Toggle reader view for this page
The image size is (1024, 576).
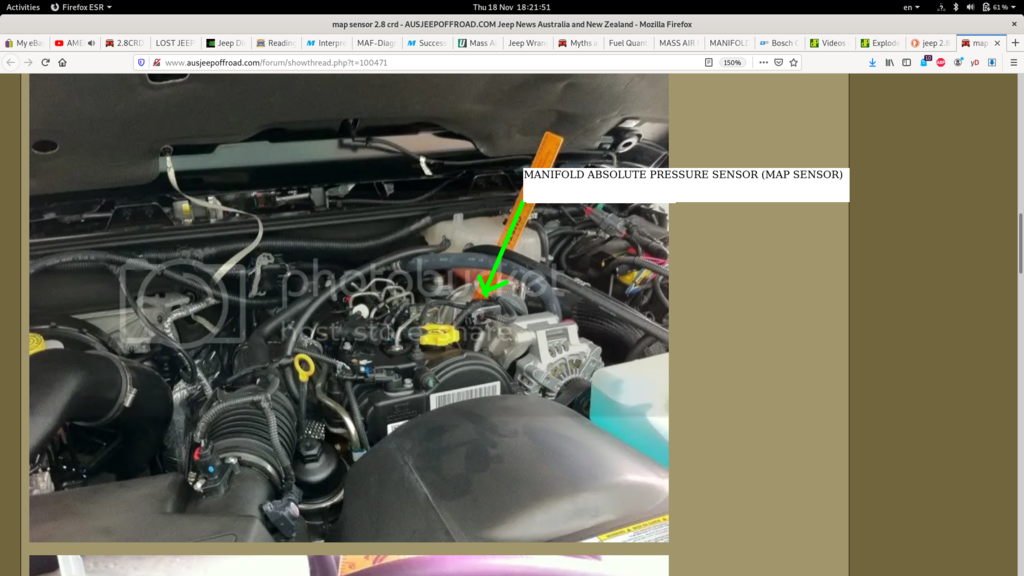coord(709,63)
